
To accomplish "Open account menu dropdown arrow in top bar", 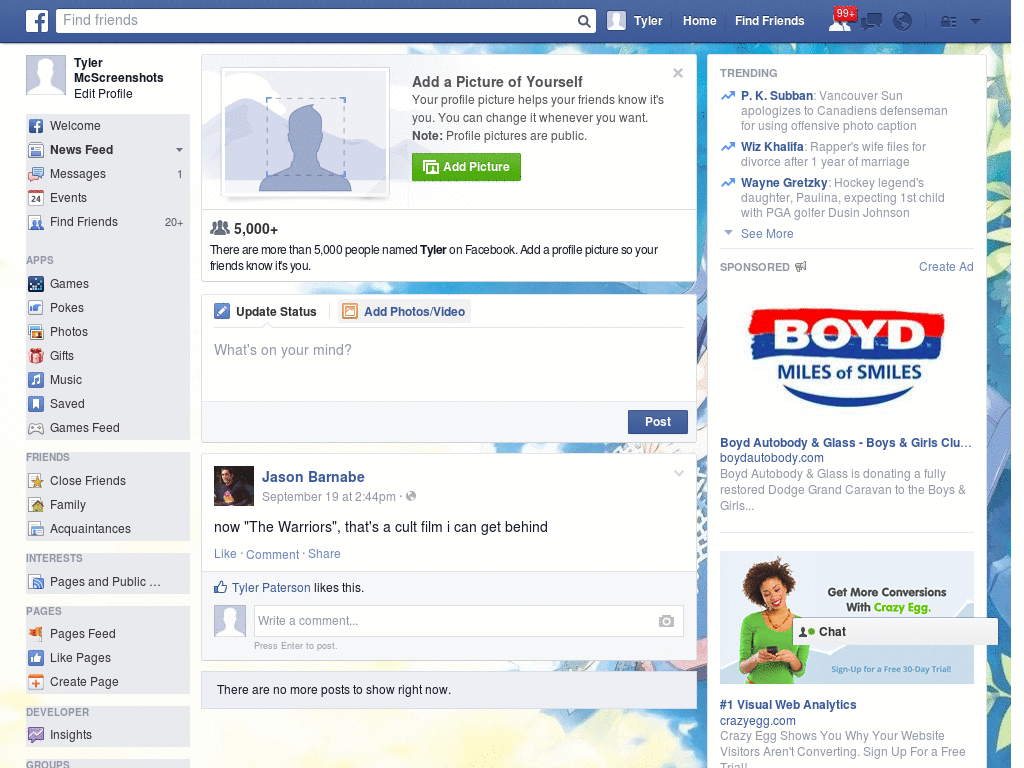I will [975, 22].
